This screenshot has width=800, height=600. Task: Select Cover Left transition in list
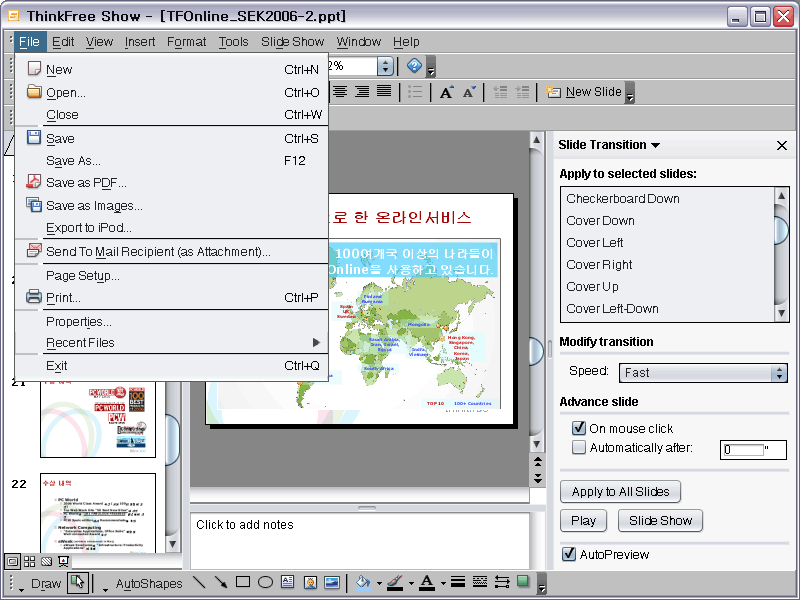coord(595,243)
